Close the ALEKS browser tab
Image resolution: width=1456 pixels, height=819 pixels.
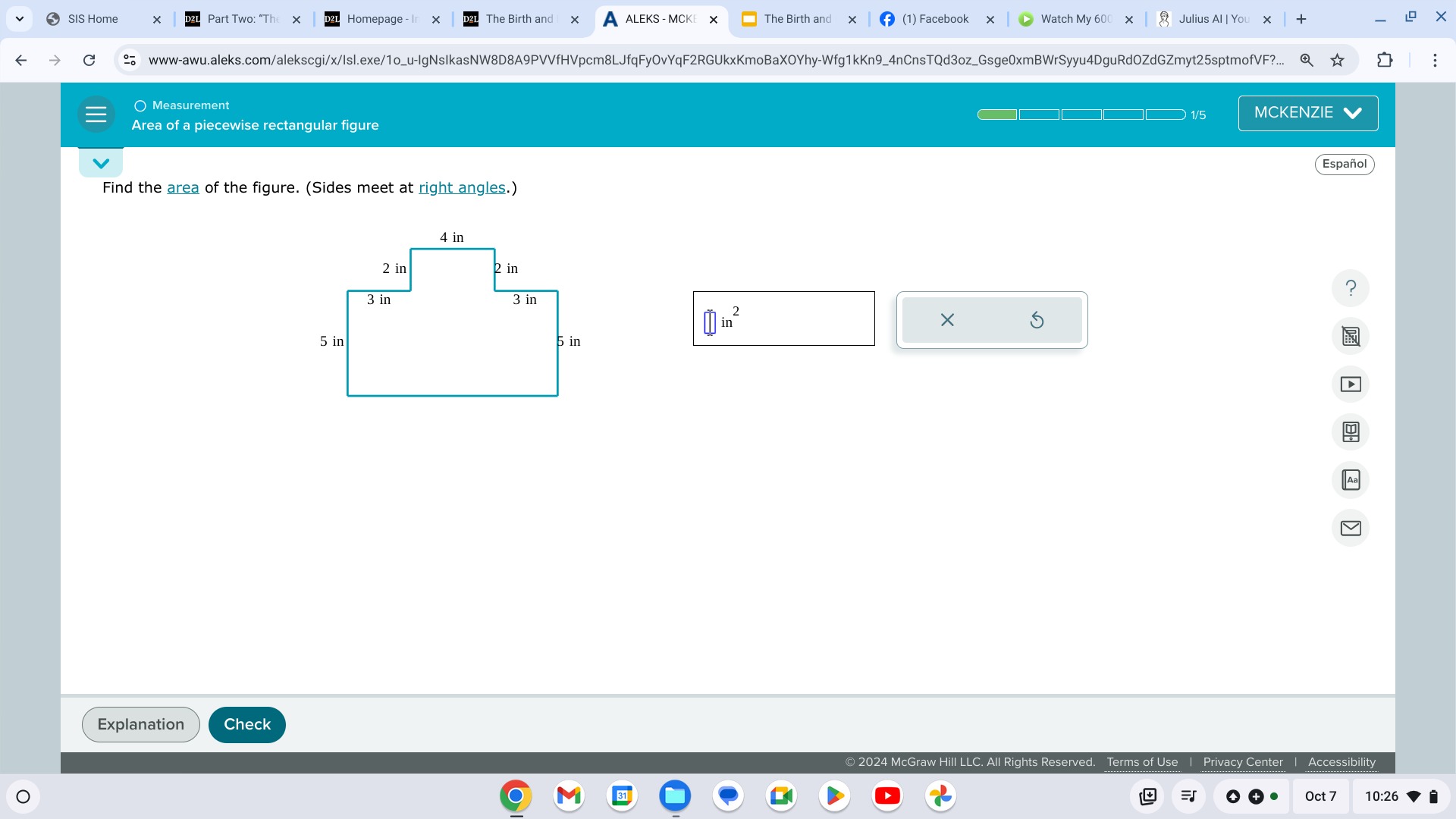713,20
